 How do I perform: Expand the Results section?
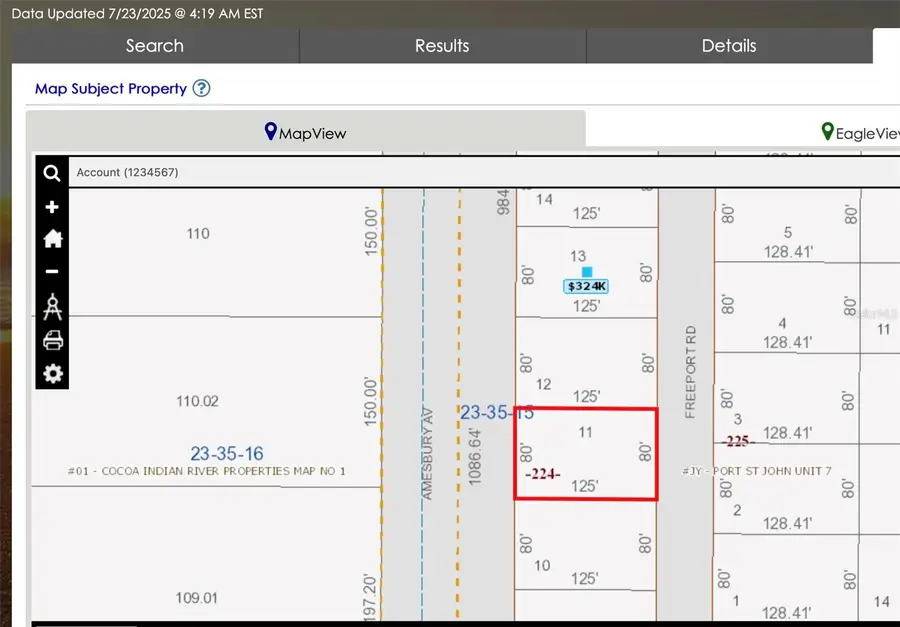pyautogui.click(x=442, y=45)
